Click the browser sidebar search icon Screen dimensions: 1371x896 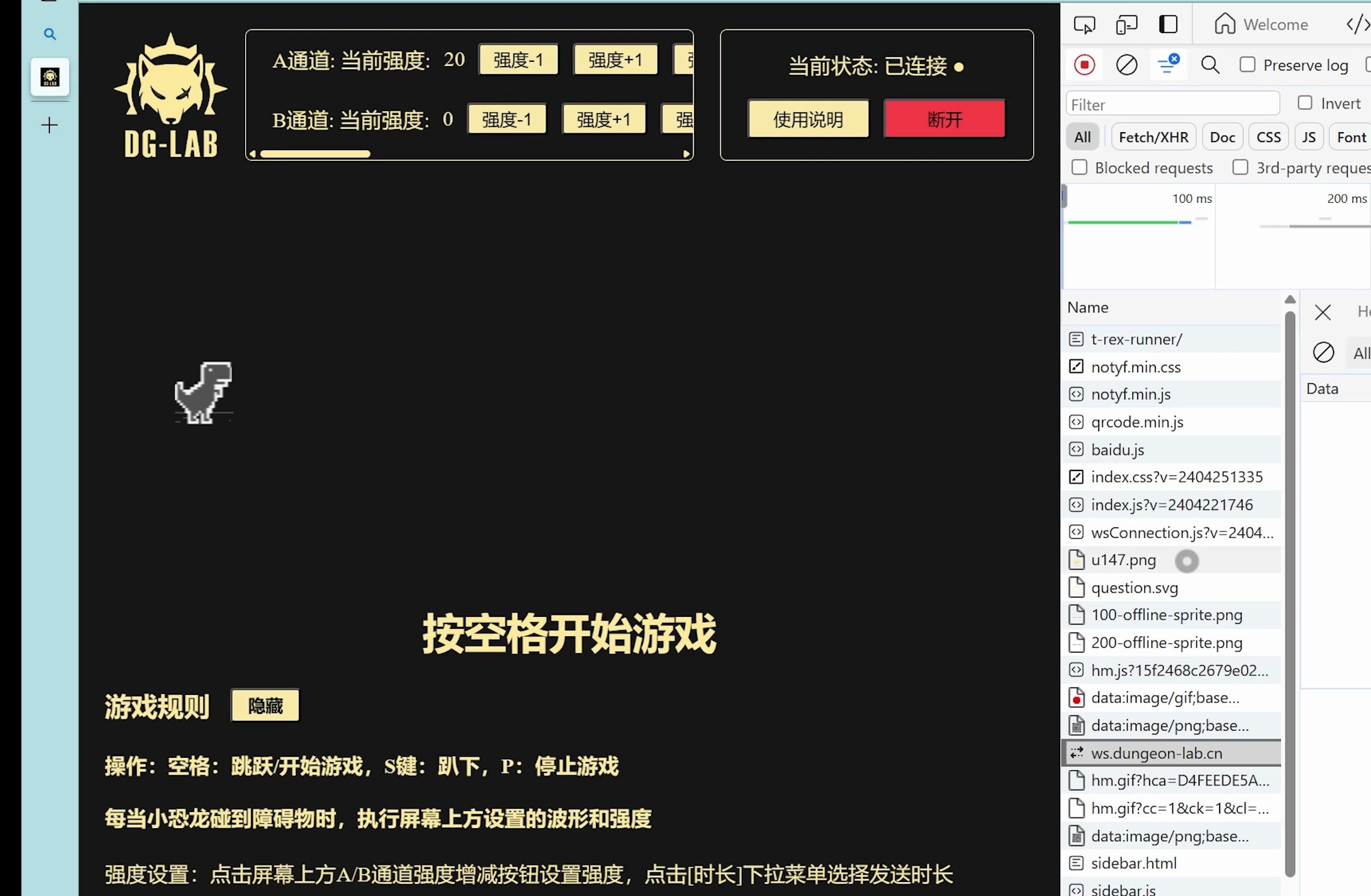click(50, 34)
